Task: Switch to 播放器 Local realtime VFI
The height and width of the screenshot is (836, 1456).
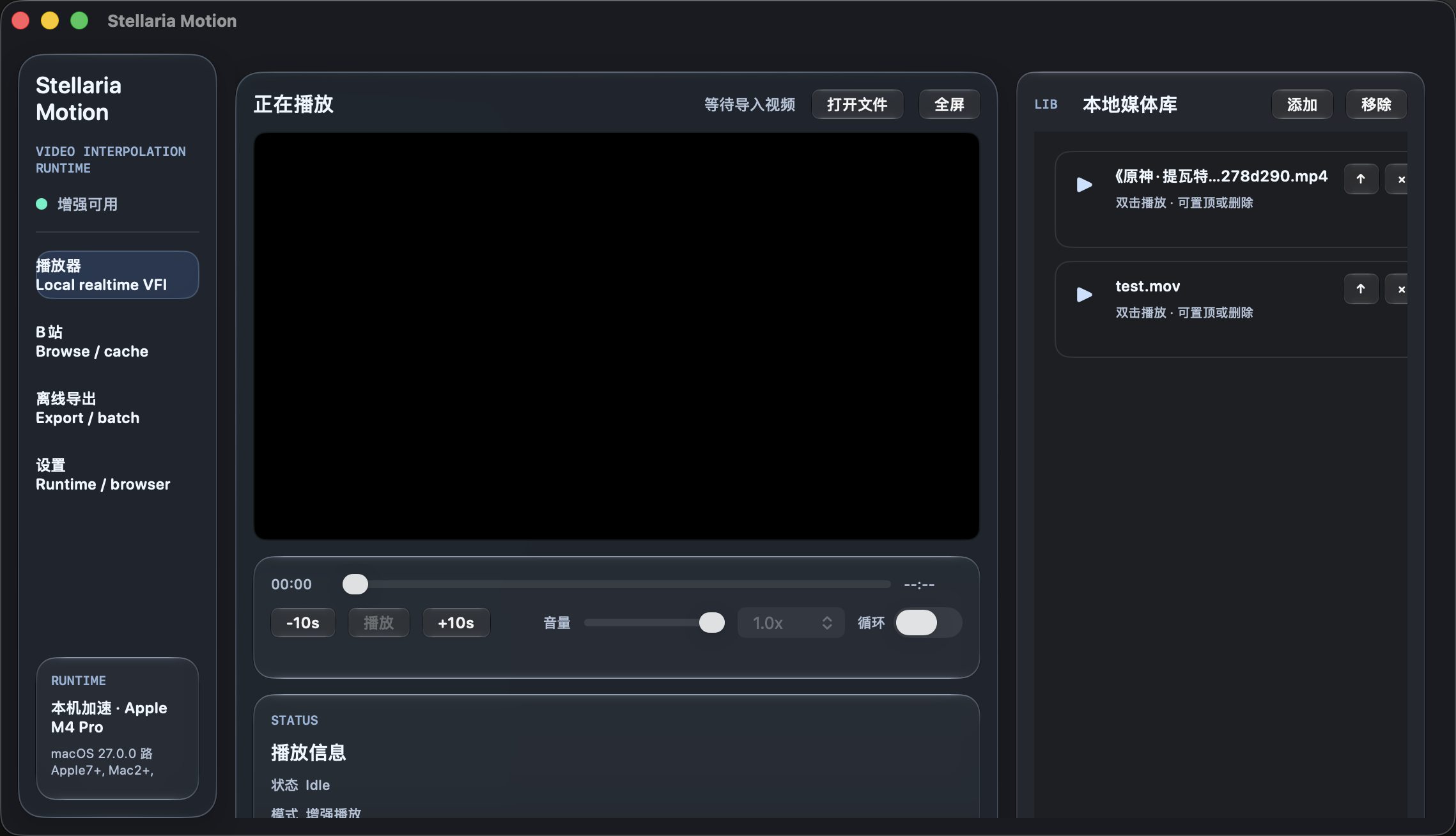Action: pos(117,275)
